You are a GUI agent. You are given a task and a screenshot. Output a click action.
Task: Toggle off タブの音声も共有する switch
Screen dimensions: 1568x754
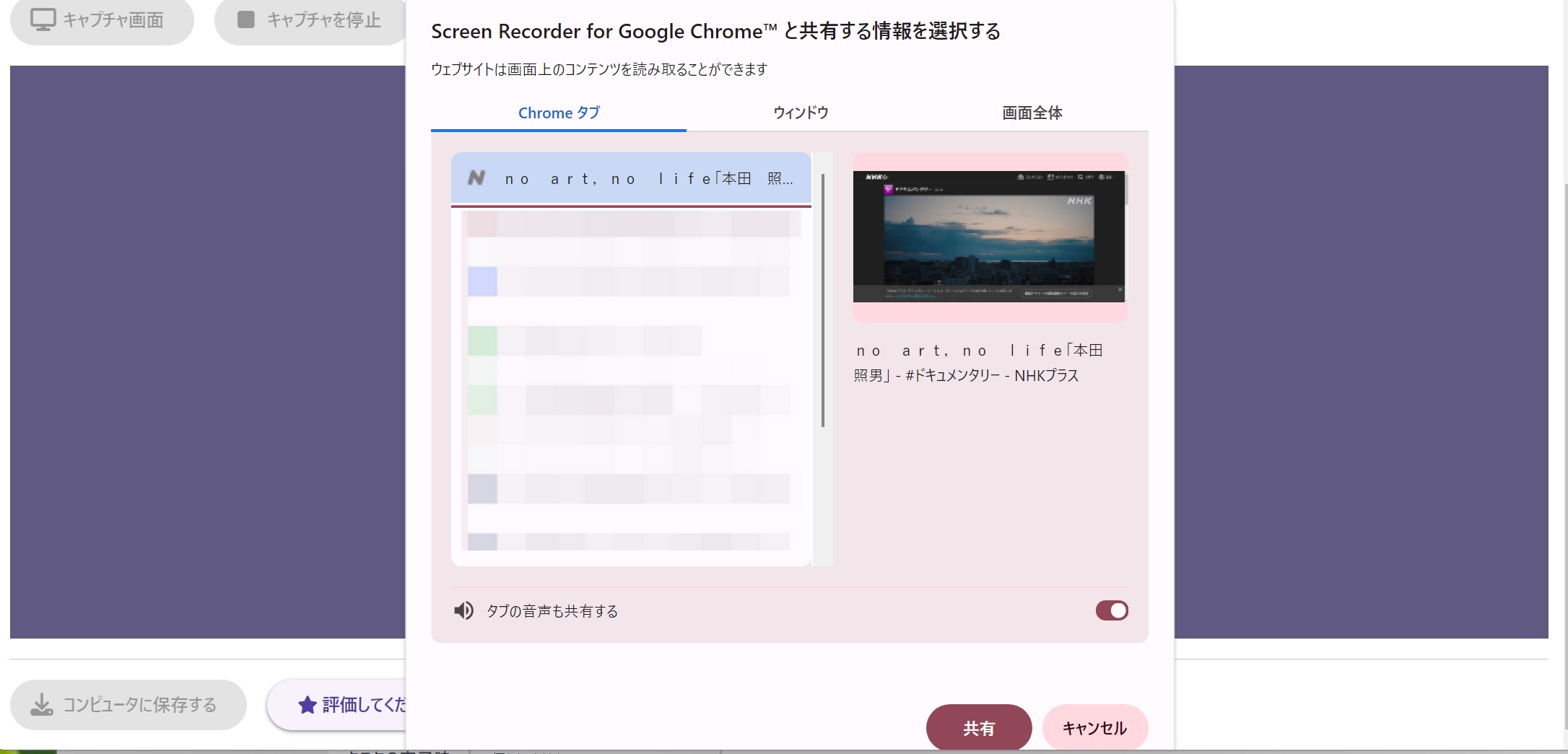coord(1112,610)
